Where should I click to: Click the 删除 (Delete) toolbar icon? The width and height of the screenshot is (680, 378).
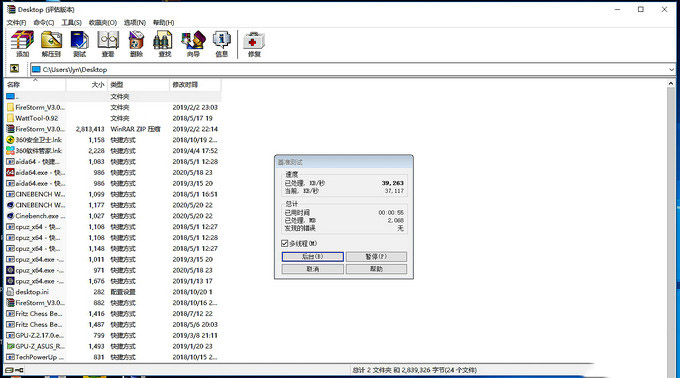(136, 44)
